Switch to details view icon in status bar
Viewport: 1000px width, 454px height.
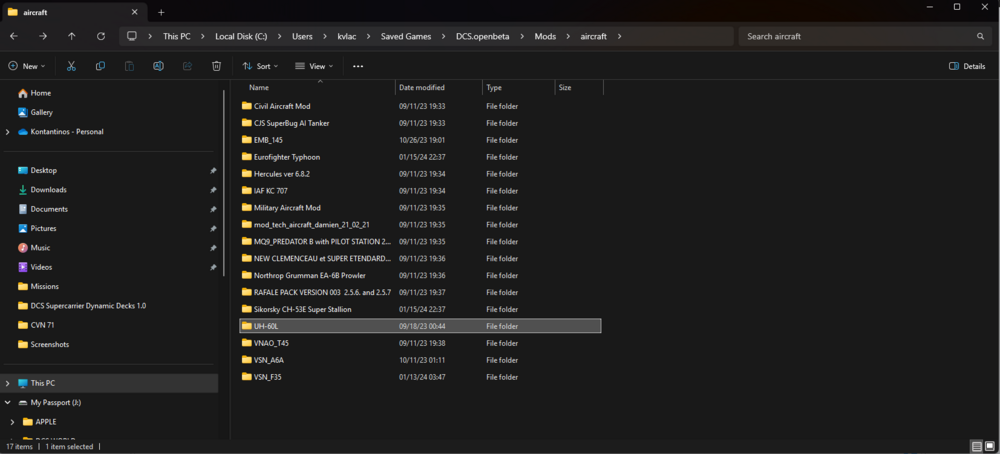pyautogui.click(x=976, y=446)
